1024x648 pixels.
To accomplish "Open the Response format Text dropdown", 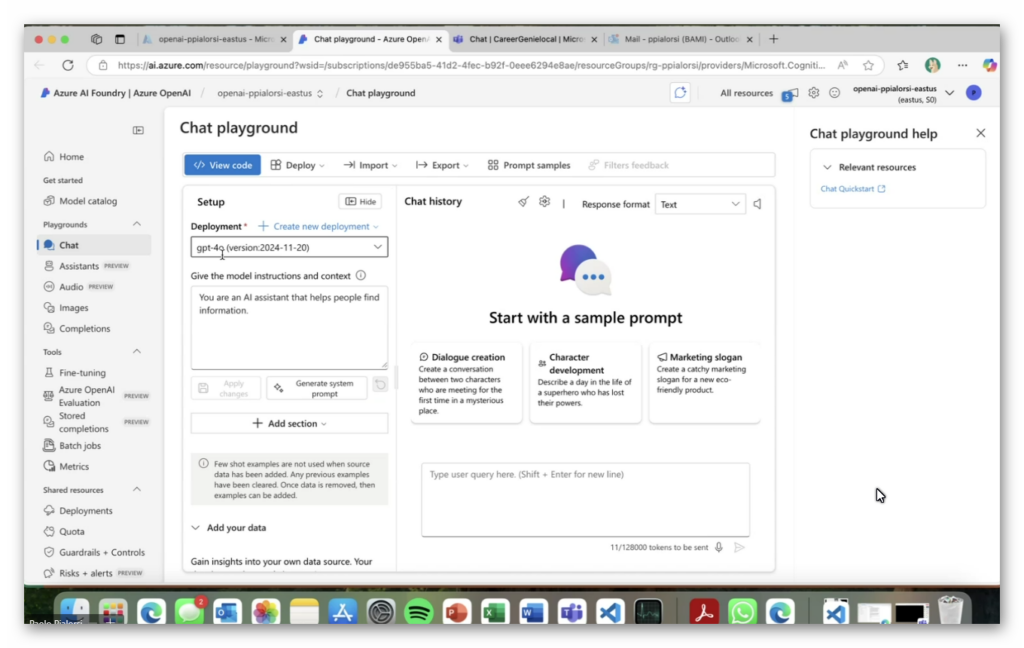I will pyautogui.click(x=700, y=204).
